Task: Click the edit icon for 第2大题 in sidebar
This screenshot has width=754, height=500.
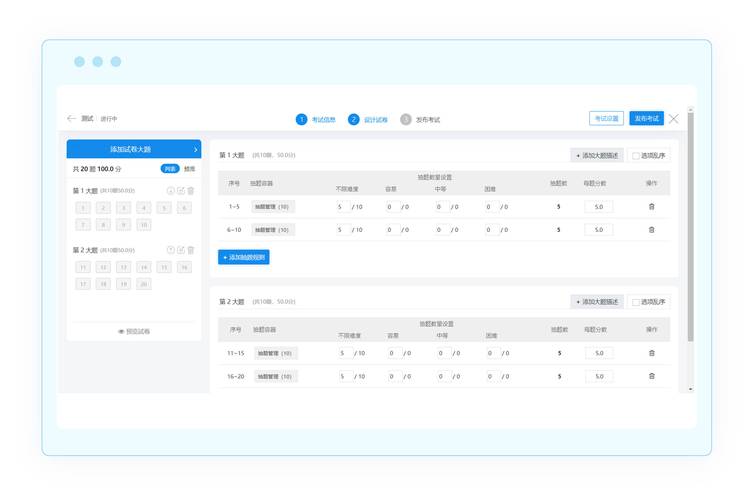Action: 181,250
